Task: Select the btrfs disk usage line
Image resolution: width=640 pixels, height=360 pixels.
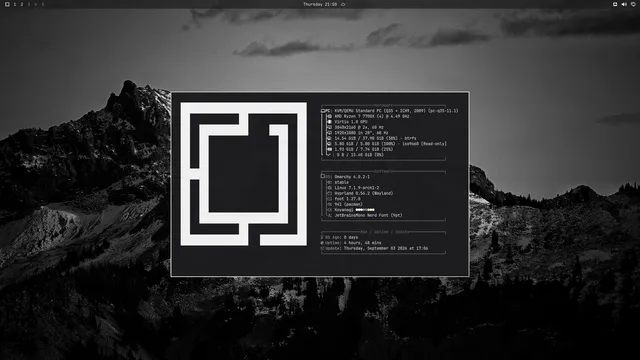Action: tap(375, 138)
